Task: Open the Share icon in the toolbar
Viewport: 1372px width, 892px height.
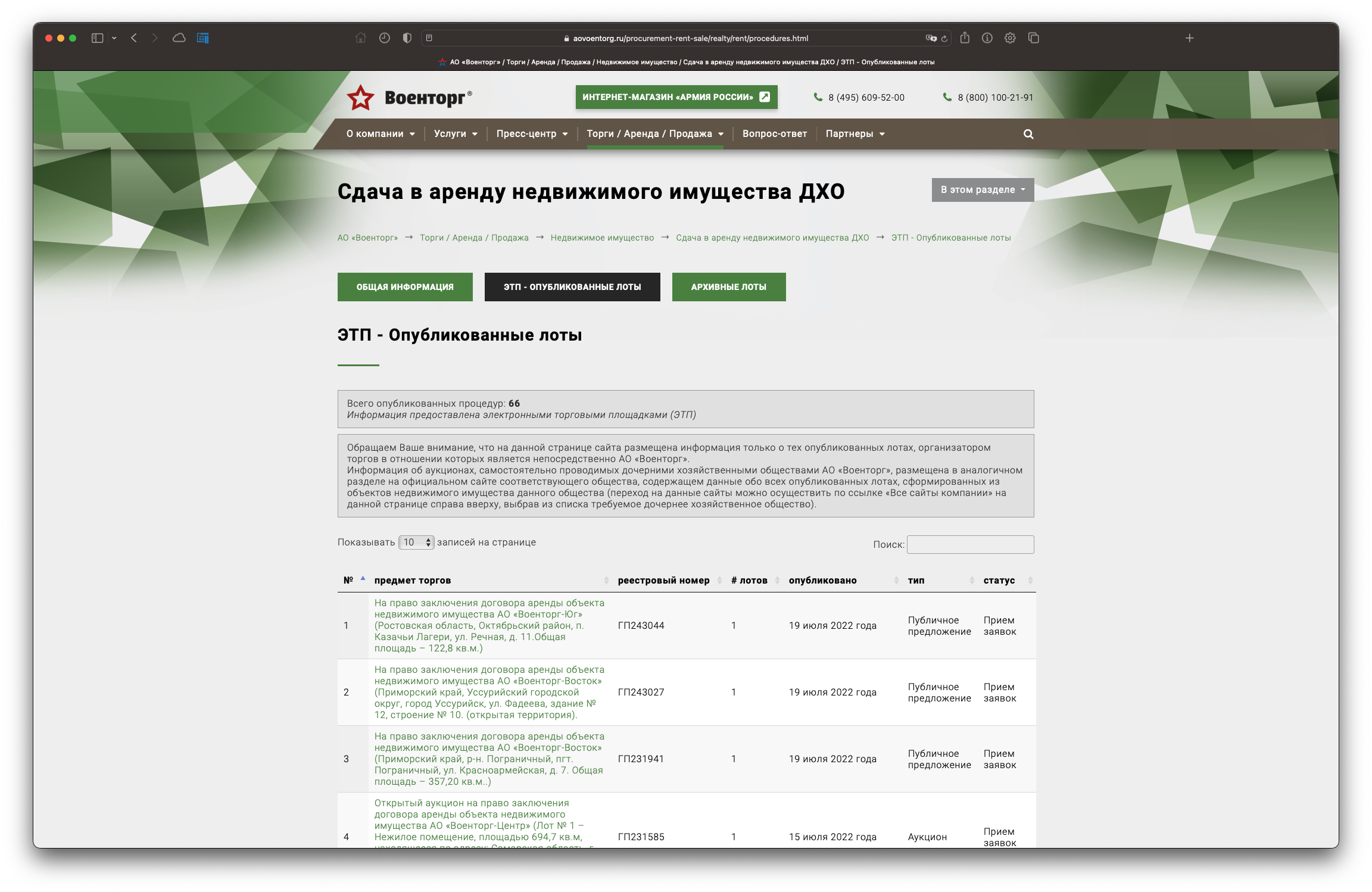Action: click(965, 38)
